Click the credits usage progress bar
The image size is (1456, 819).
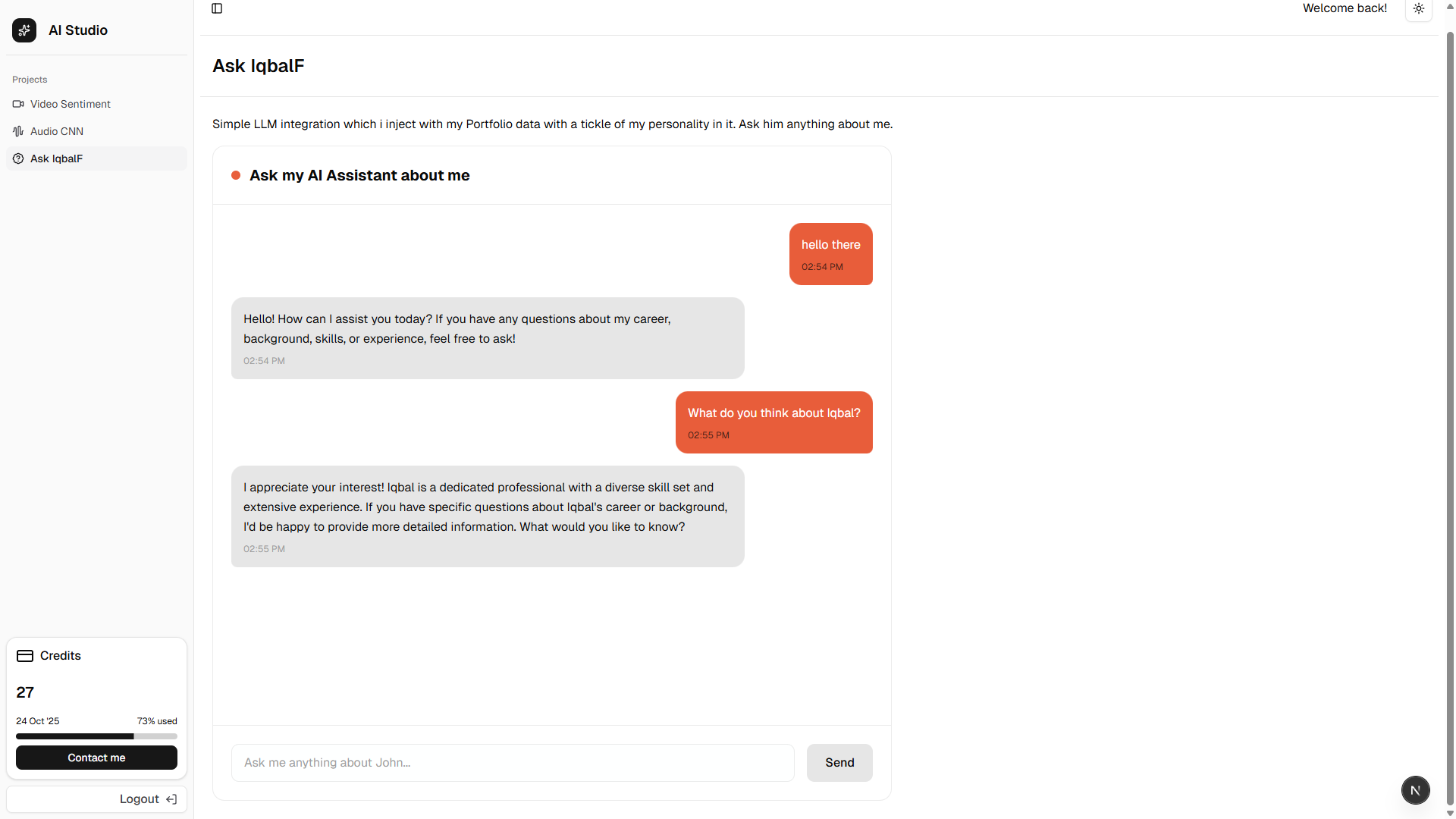point(96,736)
